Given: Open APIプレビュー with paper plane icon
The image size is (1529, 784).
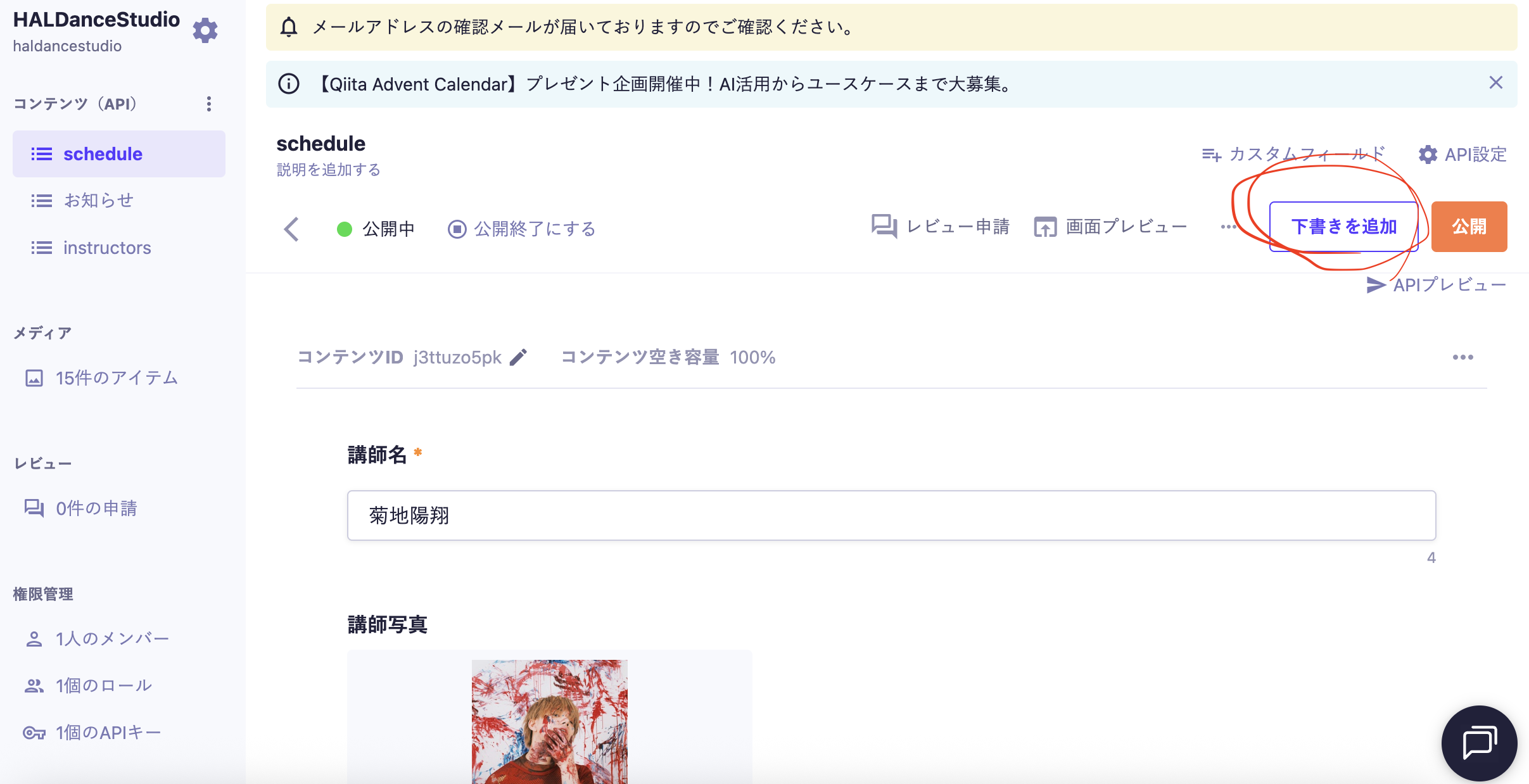Looking at the screenshot, I should [x=1436, y=285].
